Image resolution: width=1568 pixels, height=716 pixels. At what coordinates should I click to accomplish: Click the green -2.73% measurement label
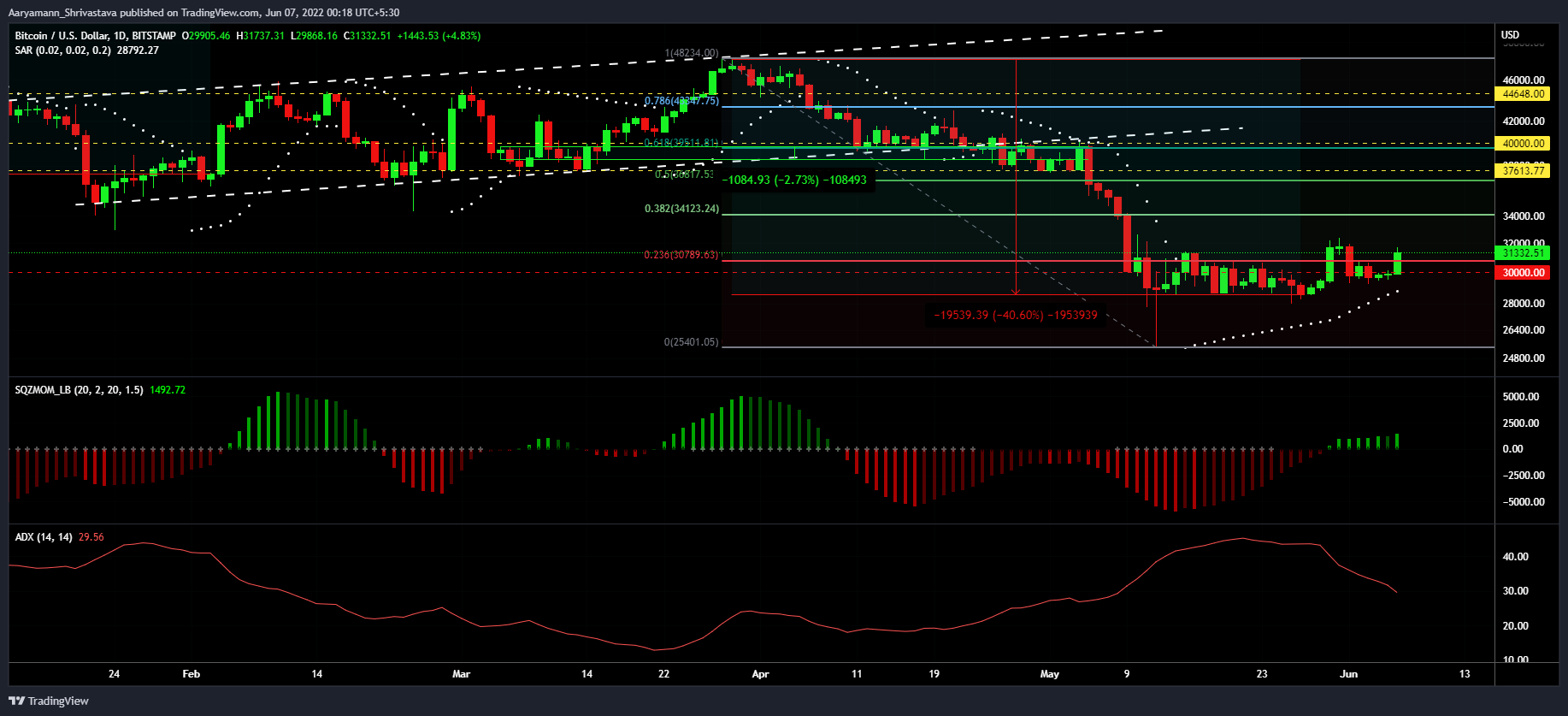pyautogui.click(x=794, y=180)
